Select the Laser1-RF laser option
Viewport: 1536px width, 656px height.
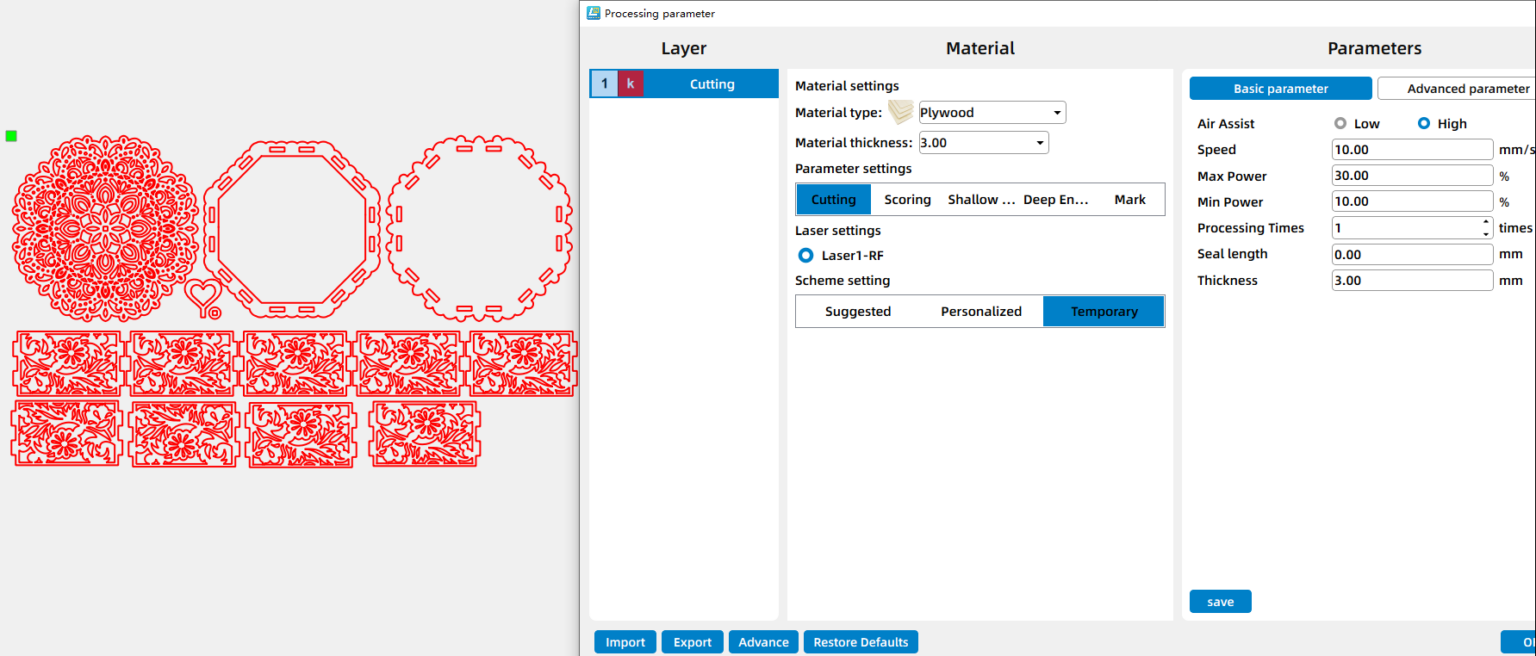[805, 255]
